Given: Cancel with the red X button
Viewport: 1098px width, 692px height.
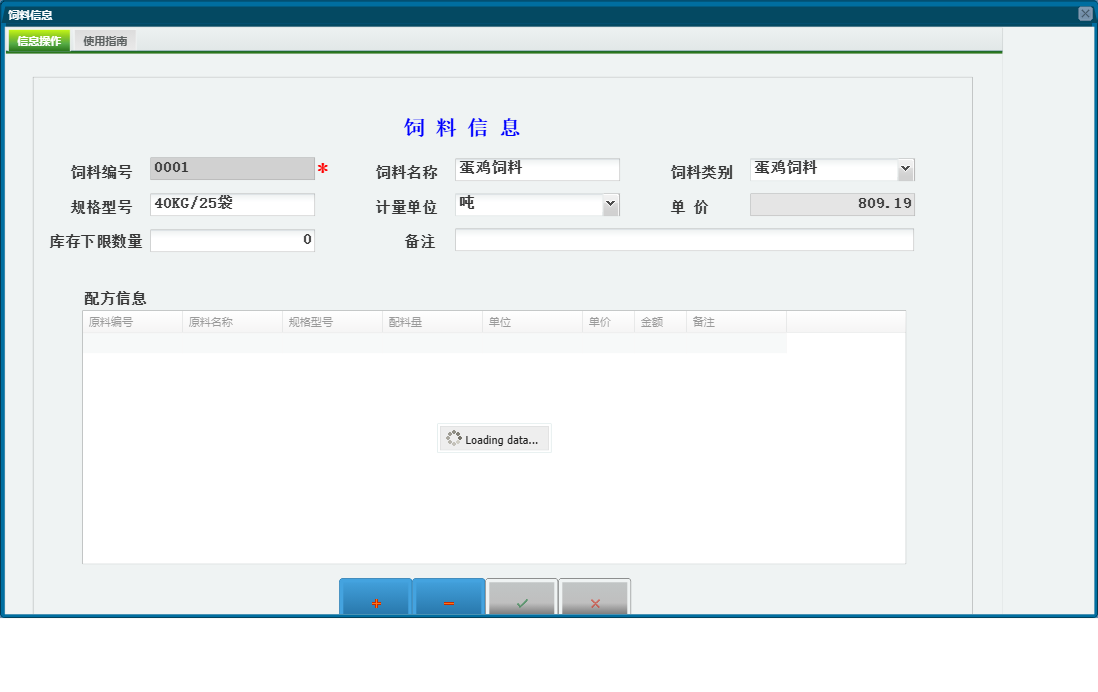Looking at the screenshot, I should tap(595, 598).
